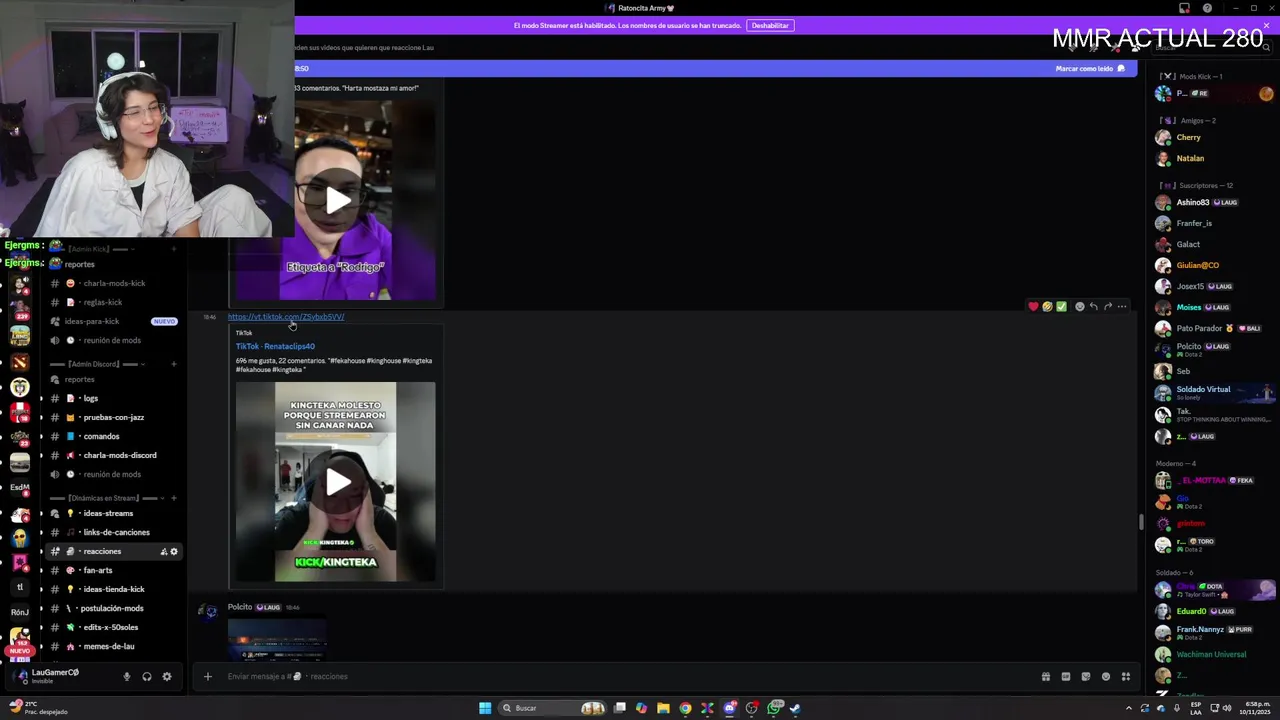The image size is (1280, 720).
Task: Open the more options dots on the message
Action: [x=1122, y=307]
